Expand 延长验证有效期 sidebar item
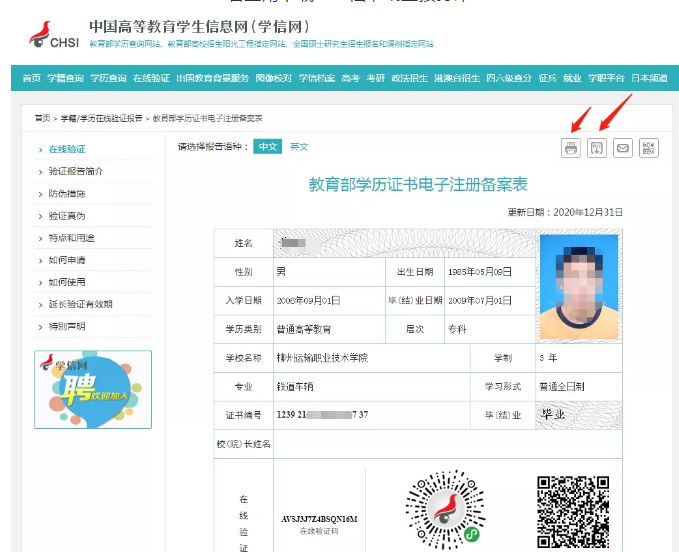This screenshot has height=552, width=679. [x=80, y=304]
